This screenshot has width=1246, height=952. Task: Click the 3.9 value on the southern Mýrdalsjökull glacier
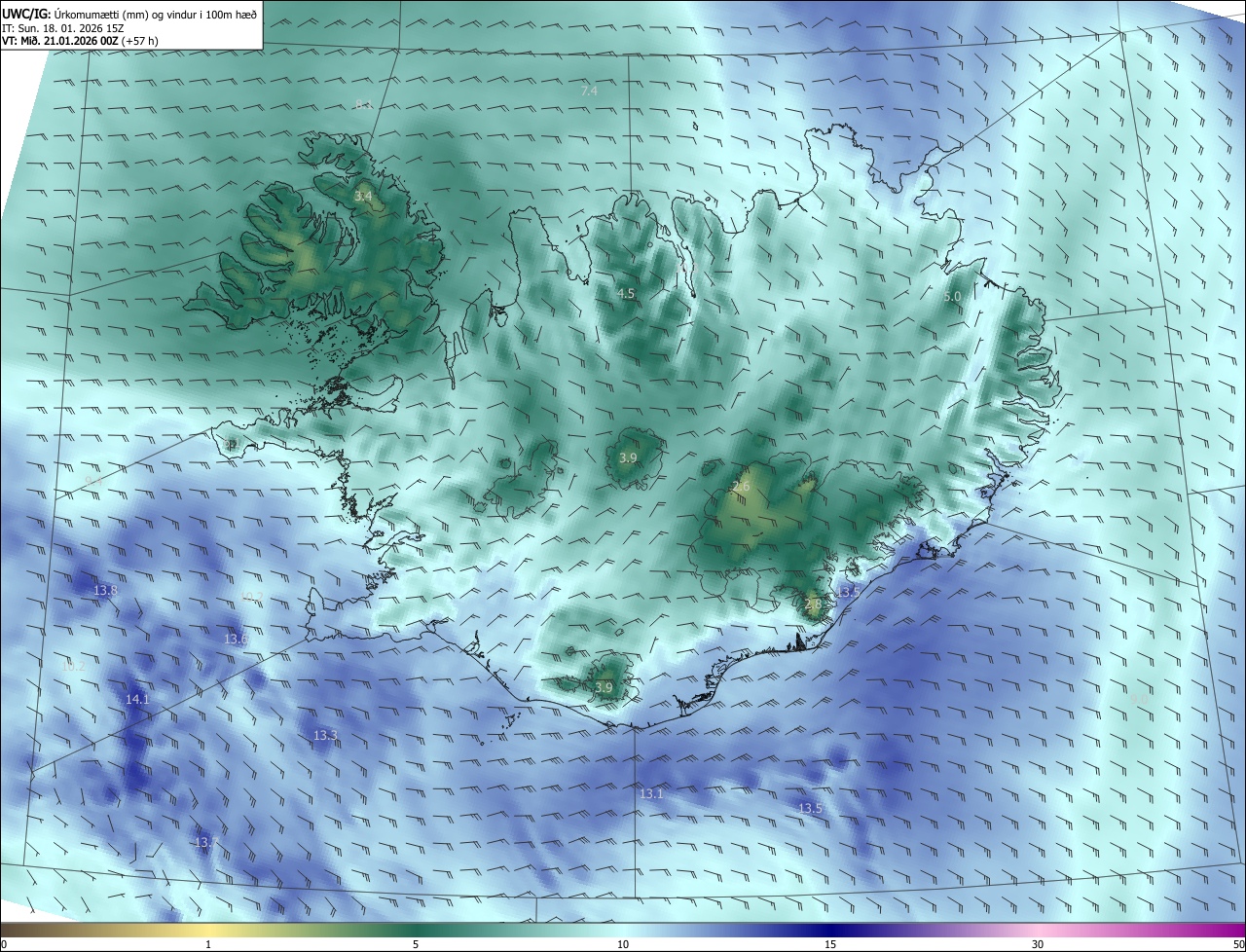pos(604,687)
